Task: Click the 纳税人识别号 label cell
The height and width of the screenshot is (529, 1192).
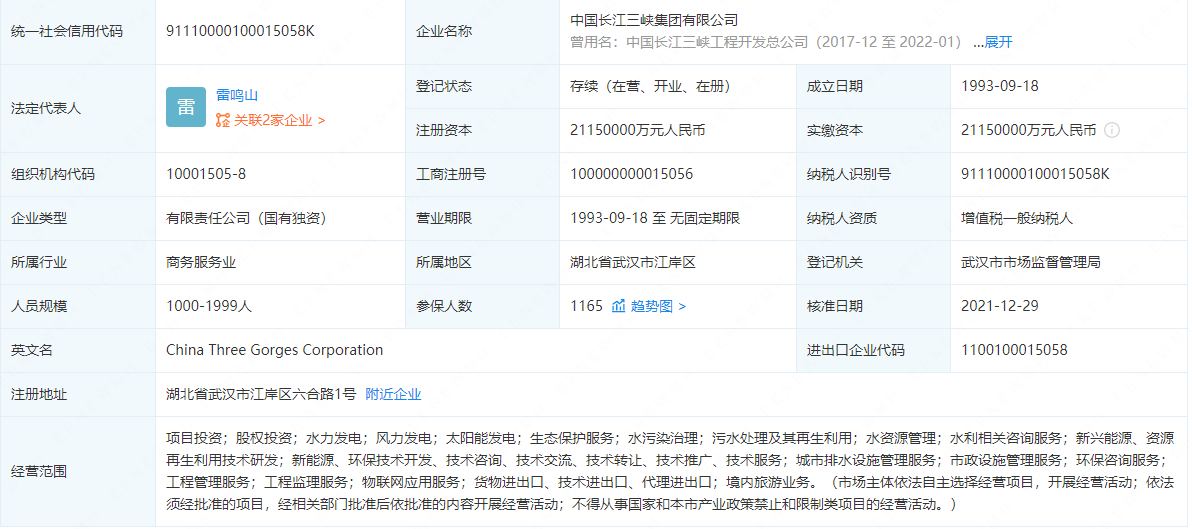Action: tap(873, 175)
